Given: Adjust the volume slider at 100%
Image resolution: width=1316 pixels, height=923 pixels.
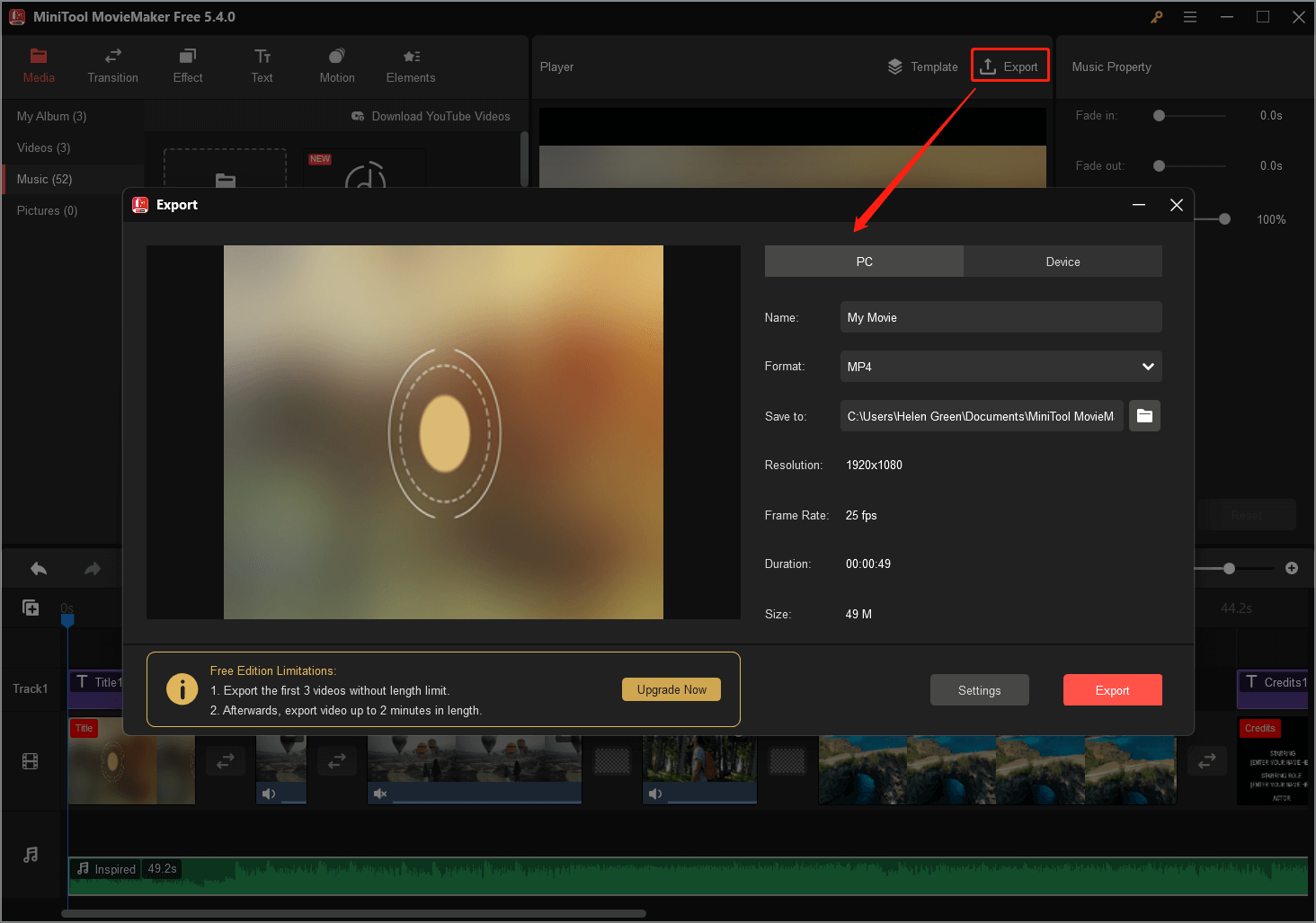Looking at the screenshot, I should click(x=1224, y=219).
